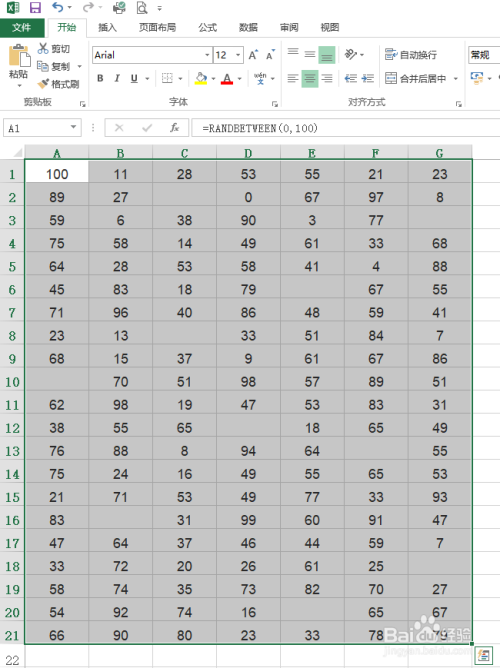Screen dimensions: 500x668
Task: Open the Name Box dropdown arrow
Action: pos(73,127)
